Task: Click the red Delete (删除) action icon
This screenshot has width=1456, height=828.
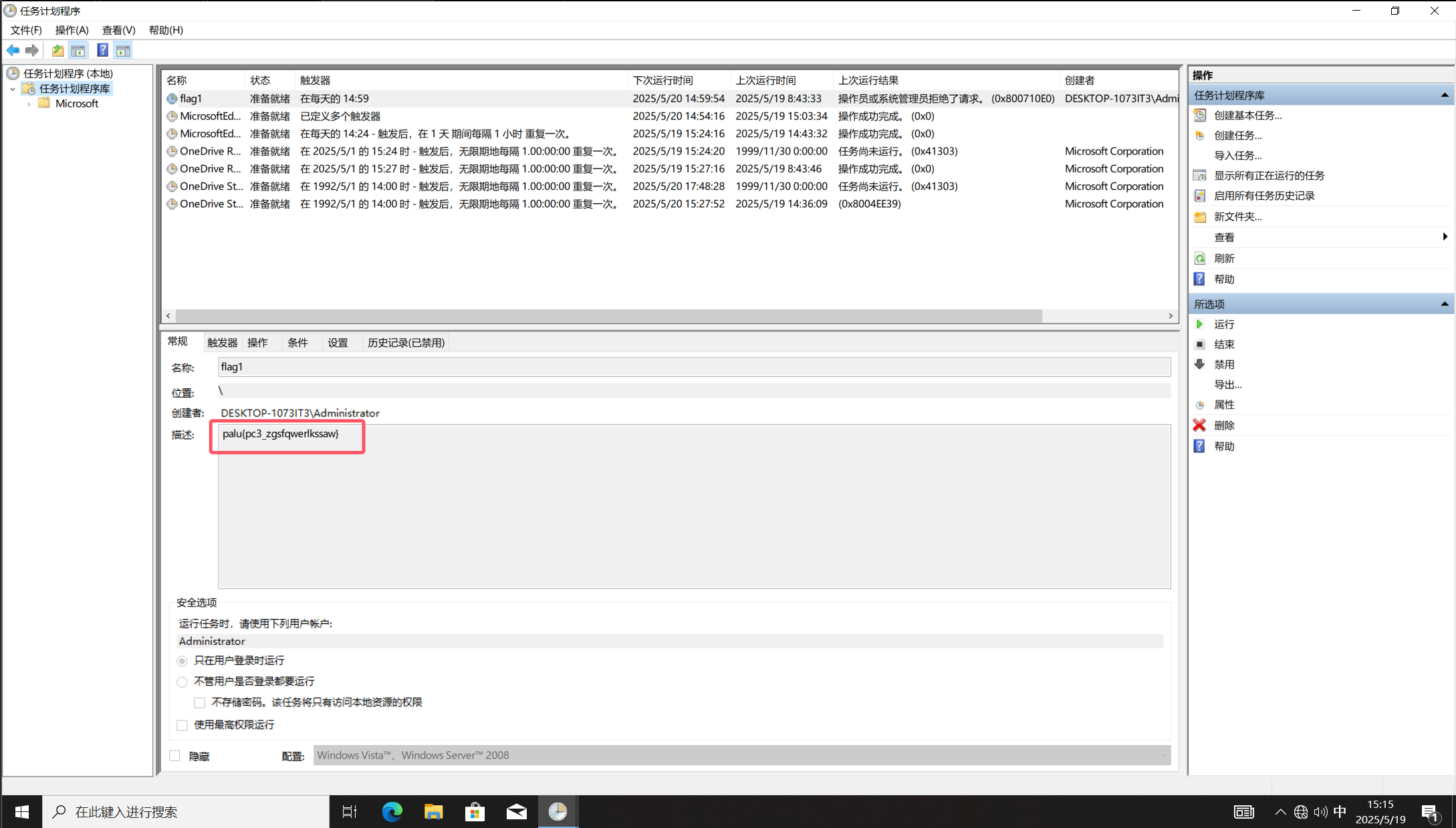Action: pyautogui.click(x=1199, y=425)
